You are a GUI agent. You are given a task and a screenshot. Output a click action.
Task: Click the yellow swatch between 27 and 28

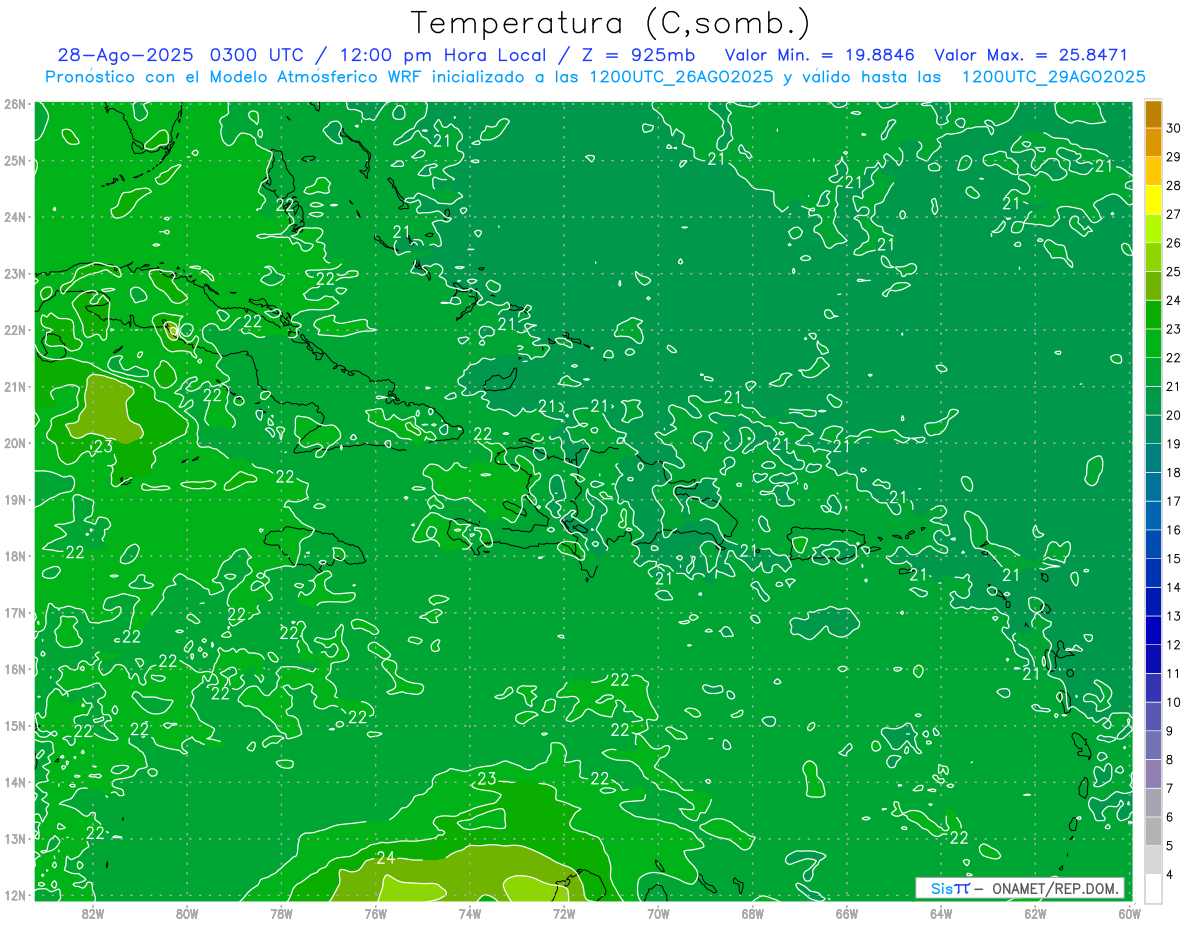(x=1153, y=200)
